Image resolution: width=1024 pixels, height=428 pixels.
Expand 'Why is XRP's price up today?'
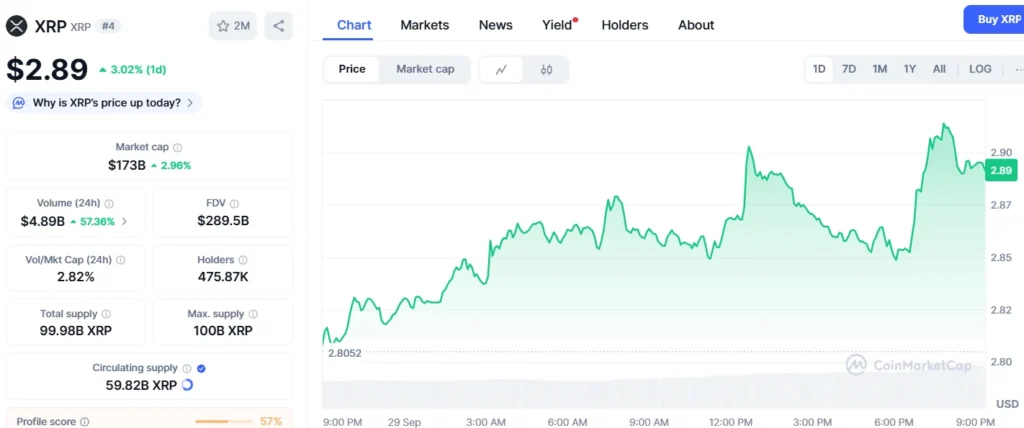coord(105,102)
